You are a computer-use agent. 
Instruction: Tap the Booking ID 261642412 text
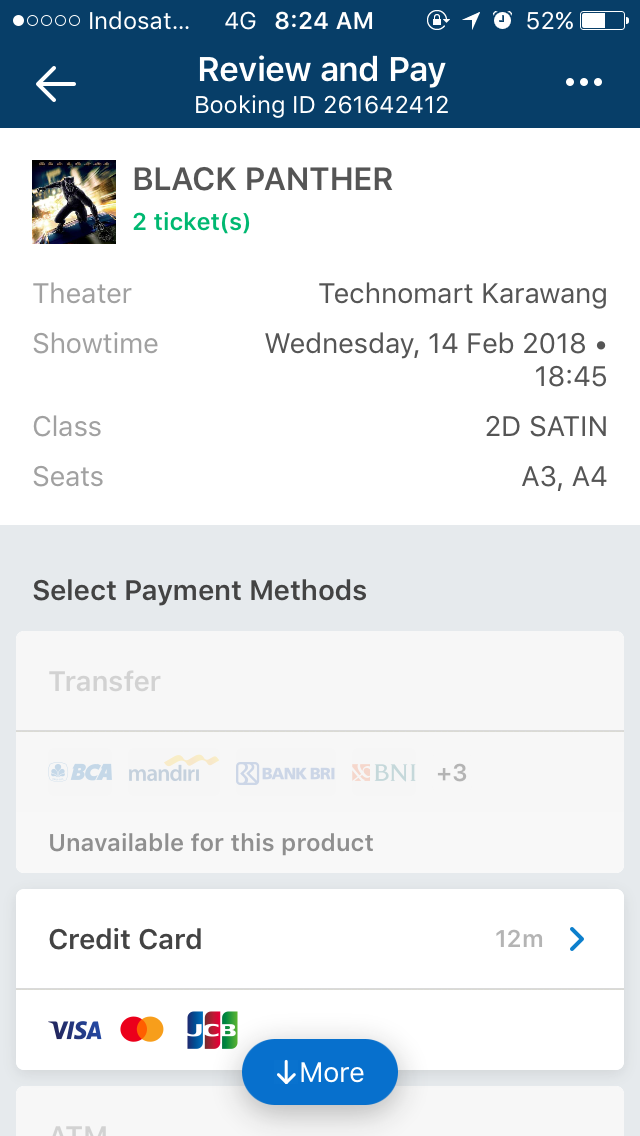[x=321, y=105]
